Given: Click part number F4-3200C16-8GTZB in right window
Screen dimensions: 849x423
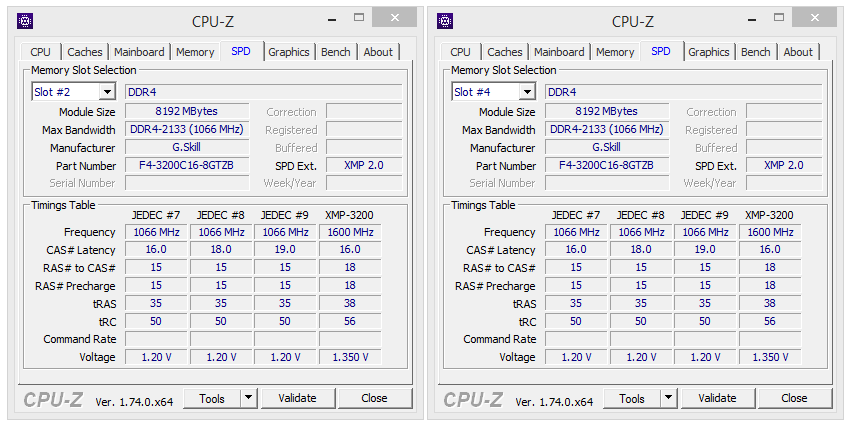Looking at the screenshot, I should point(607,165).
